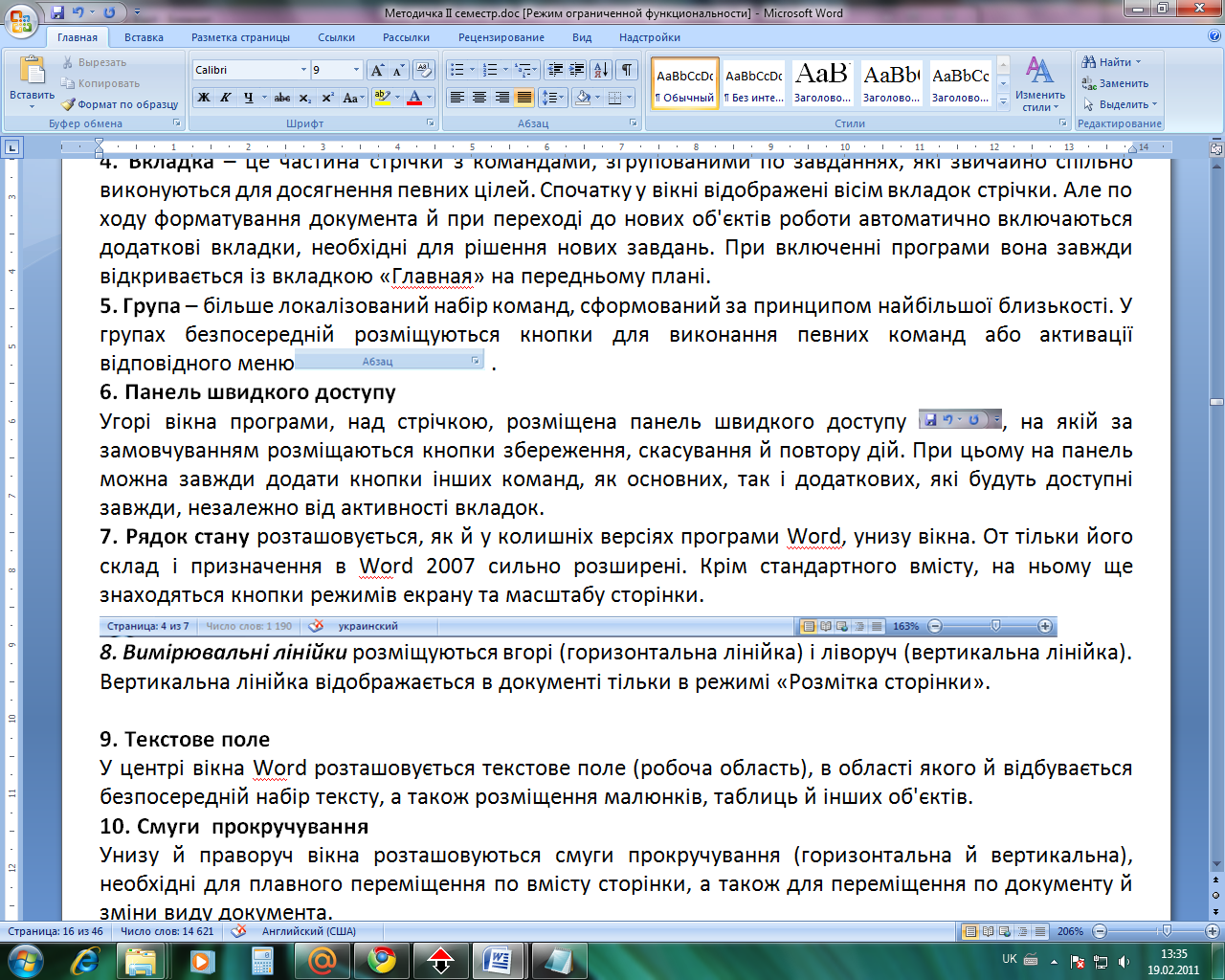Toggle bold Ж formatting

(204, 98)
